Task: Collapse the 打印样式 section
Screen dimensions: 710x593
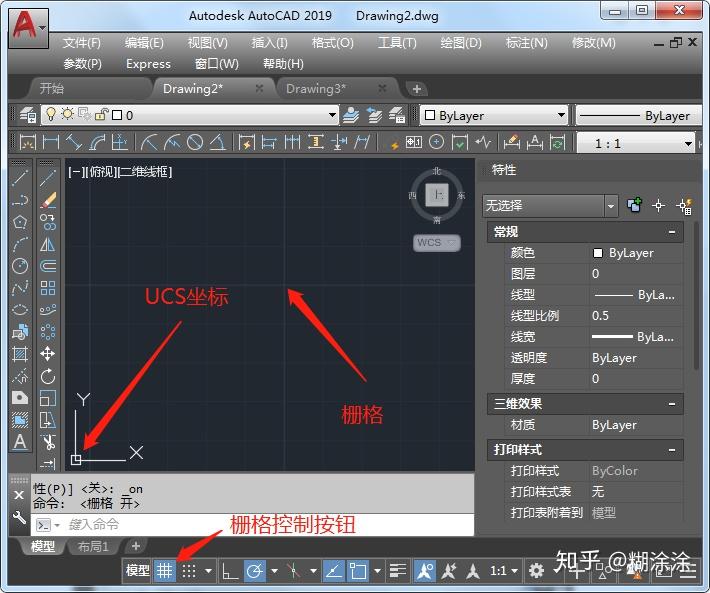Action: click(x=672, y=450)
